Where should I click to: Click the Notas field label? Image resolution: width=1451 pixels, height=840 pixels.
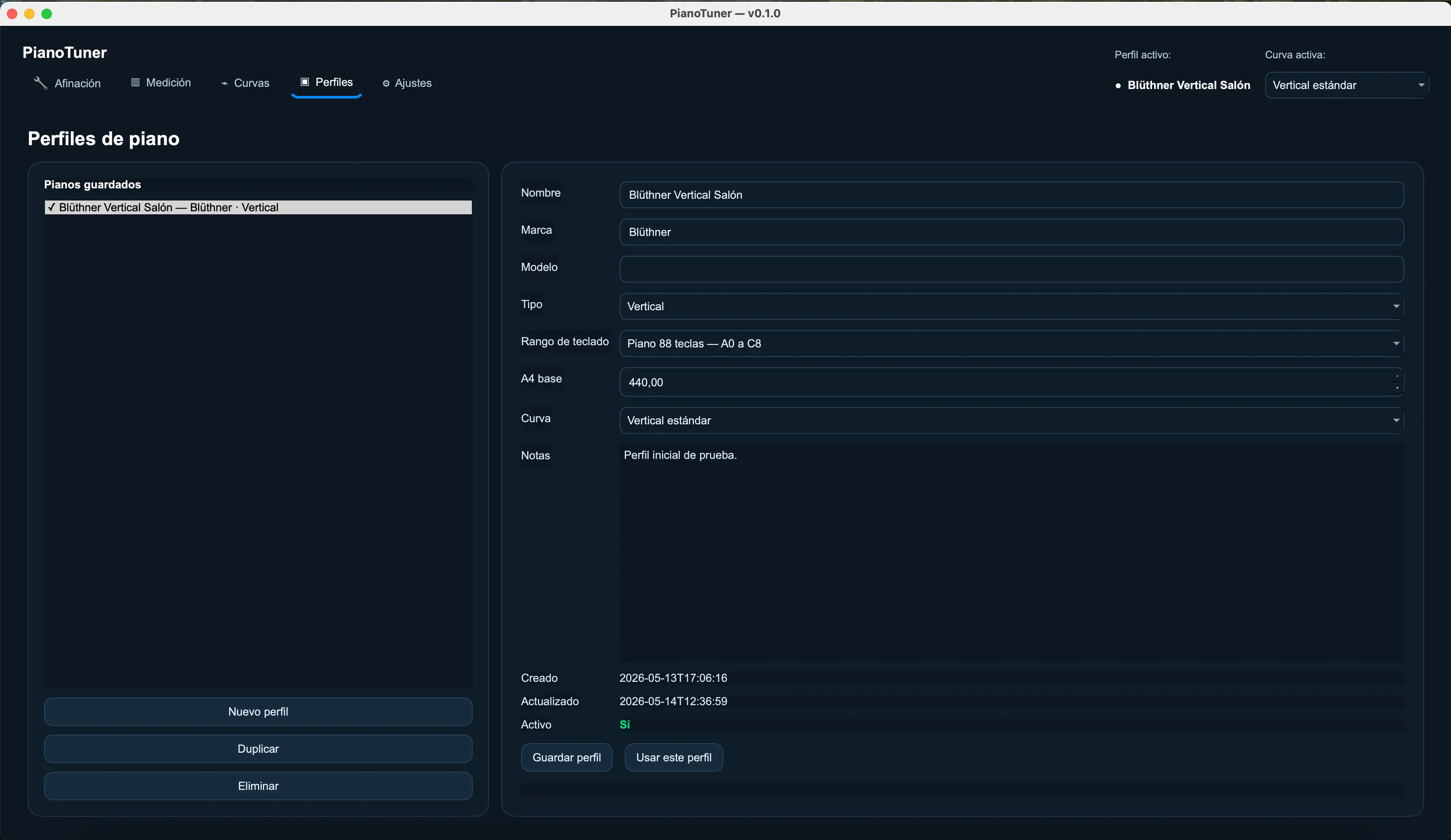pos(535,455)
